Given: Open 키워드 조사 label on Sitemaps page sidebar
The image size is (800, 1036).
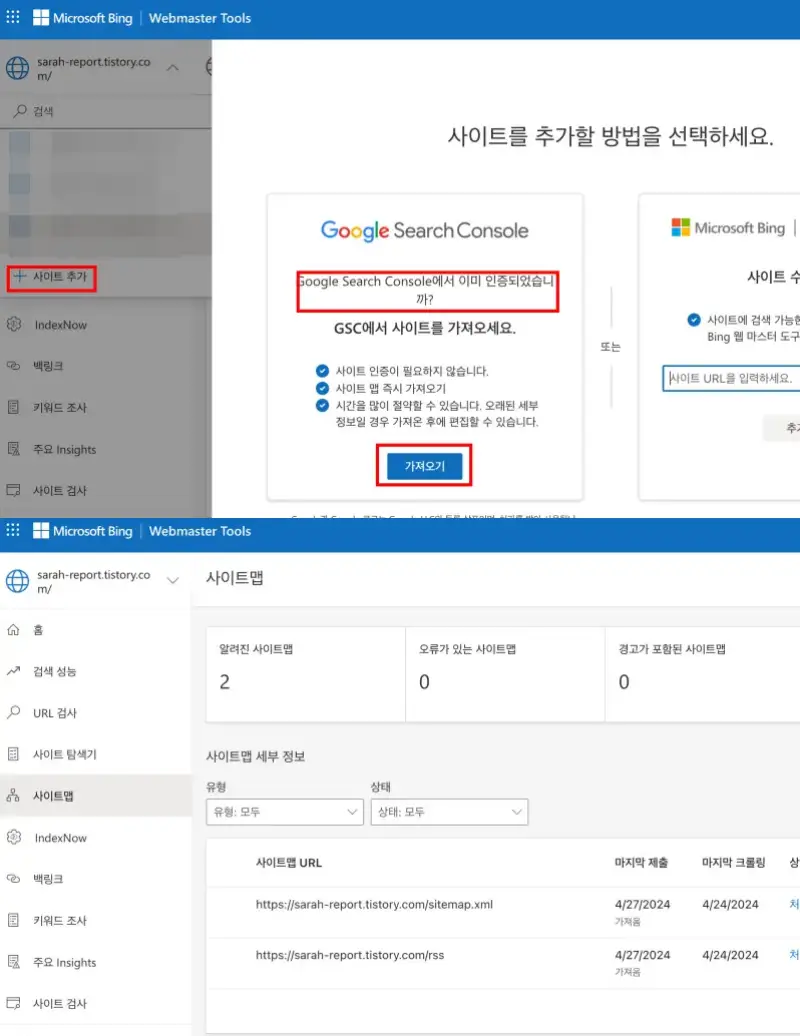Looking at the screenshot, I should coord(59,920).
